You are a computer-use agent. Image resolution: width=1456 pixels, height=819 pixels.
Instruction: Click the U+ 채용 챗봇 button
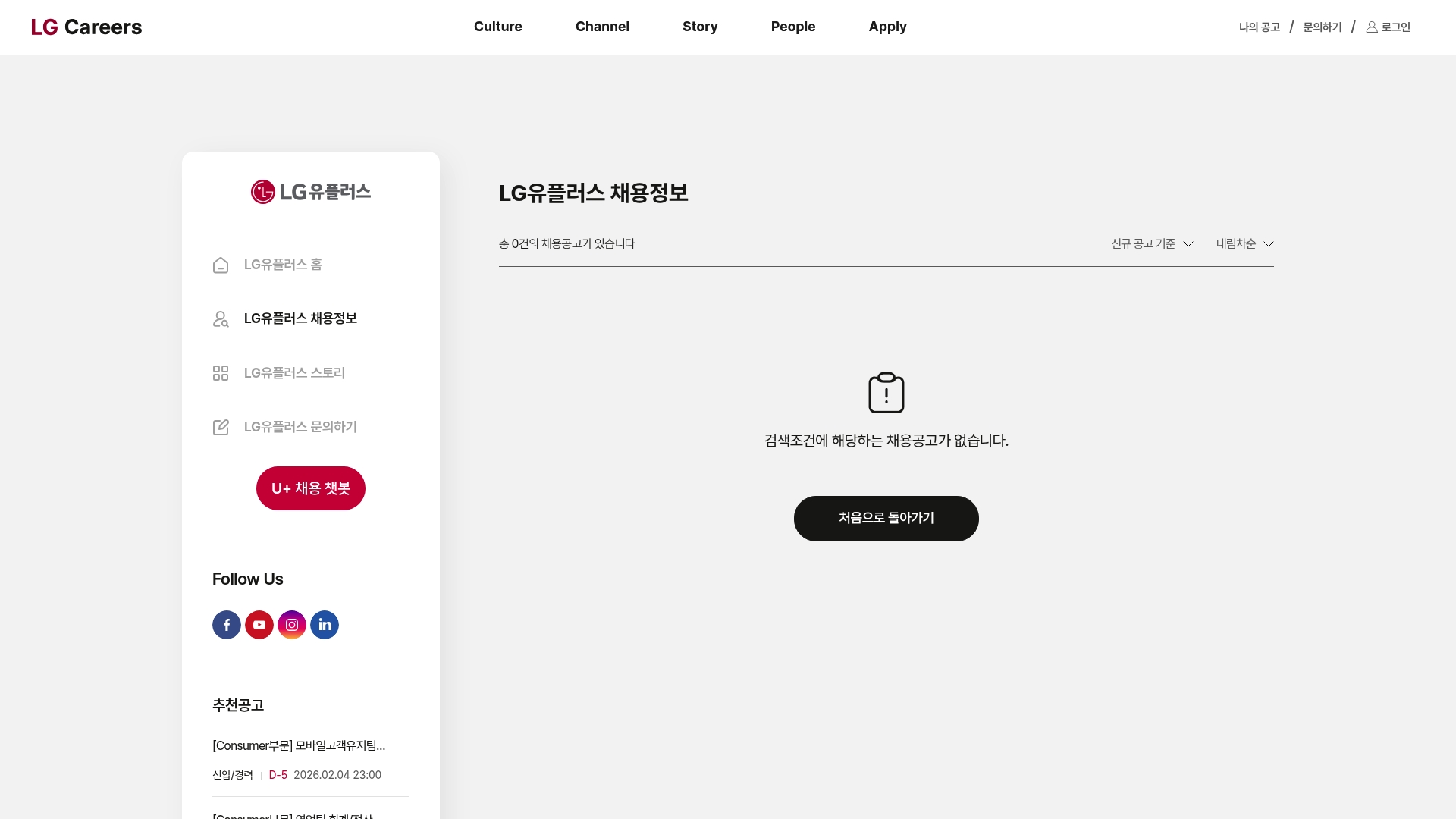(x=310, y=488)
